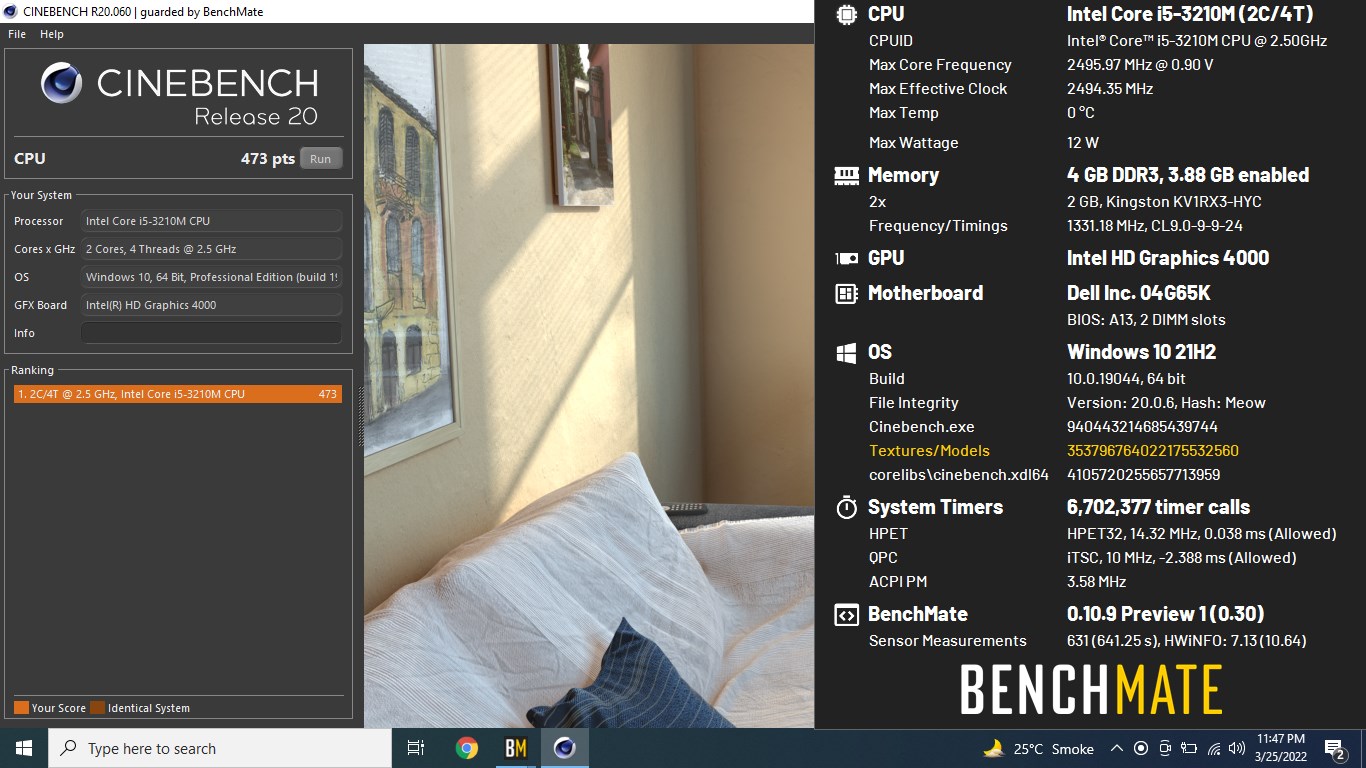Open the clock showing 11:47 PM
Image resolution: width=1366 pixels, height=768 pixels.
point(1280,748)
